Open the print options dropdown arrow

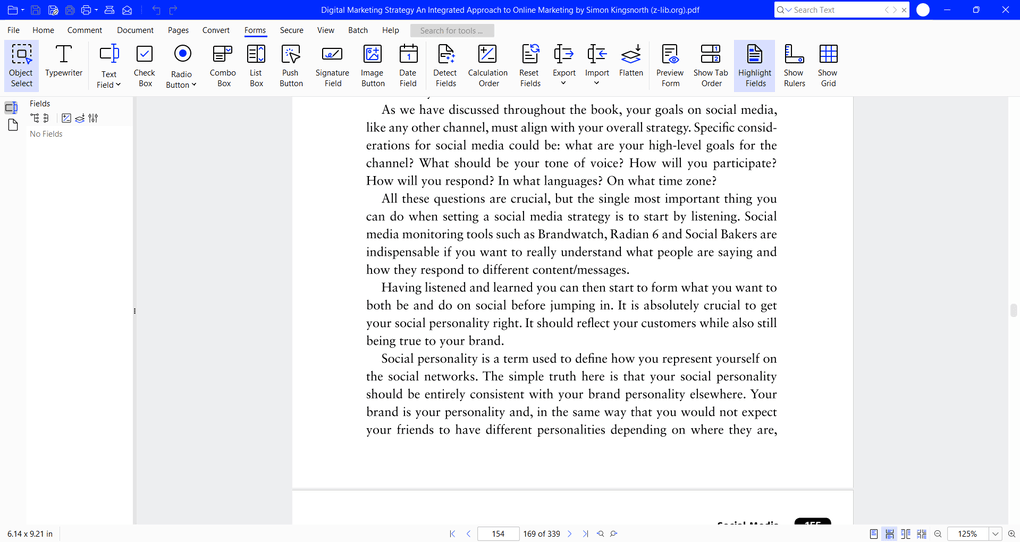tap(96, 10)
